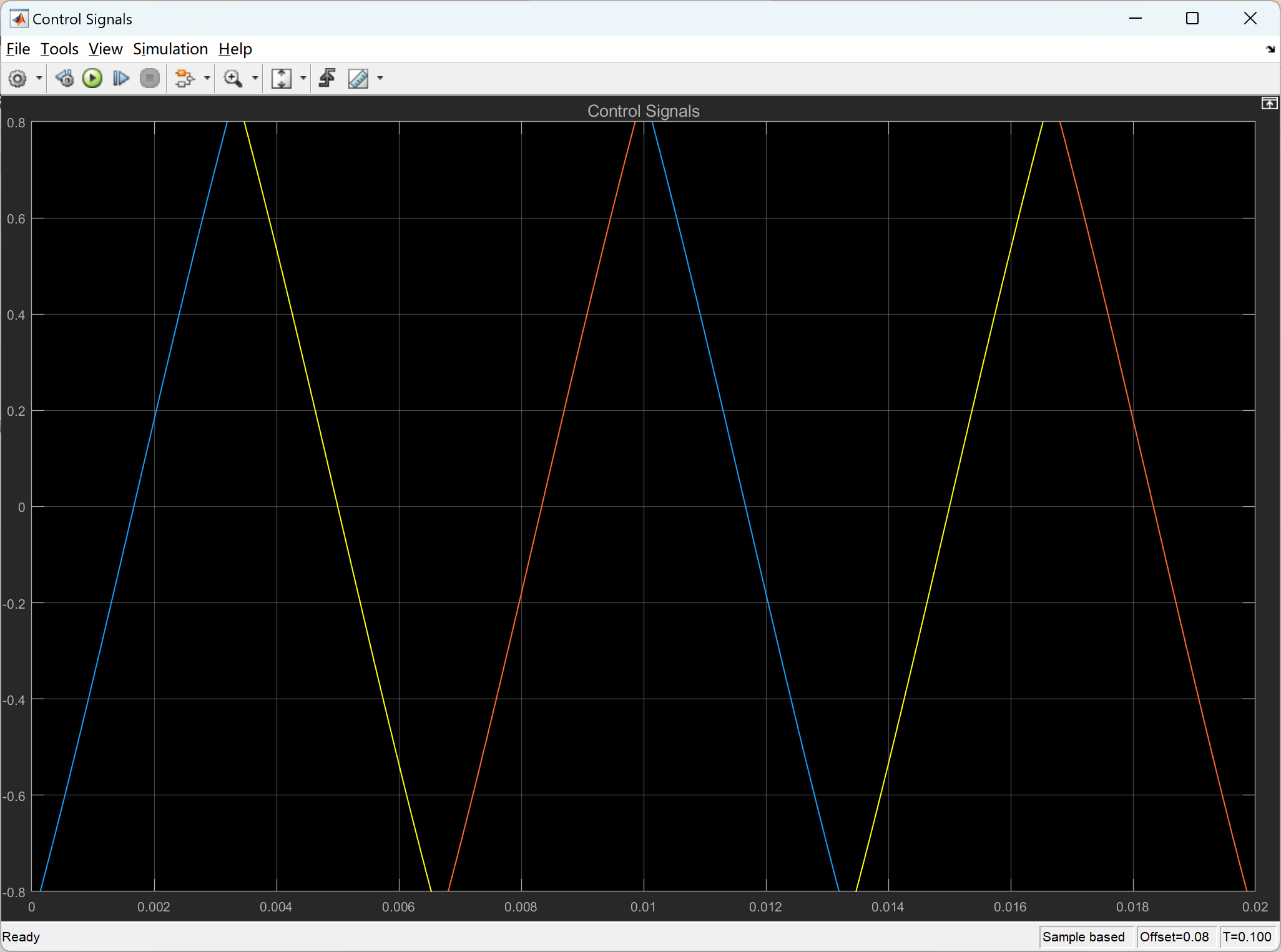Select the Zoom magnifier tool
Image resolution: width=1281 pixels, height=952 pixels.
coord(233,79)
